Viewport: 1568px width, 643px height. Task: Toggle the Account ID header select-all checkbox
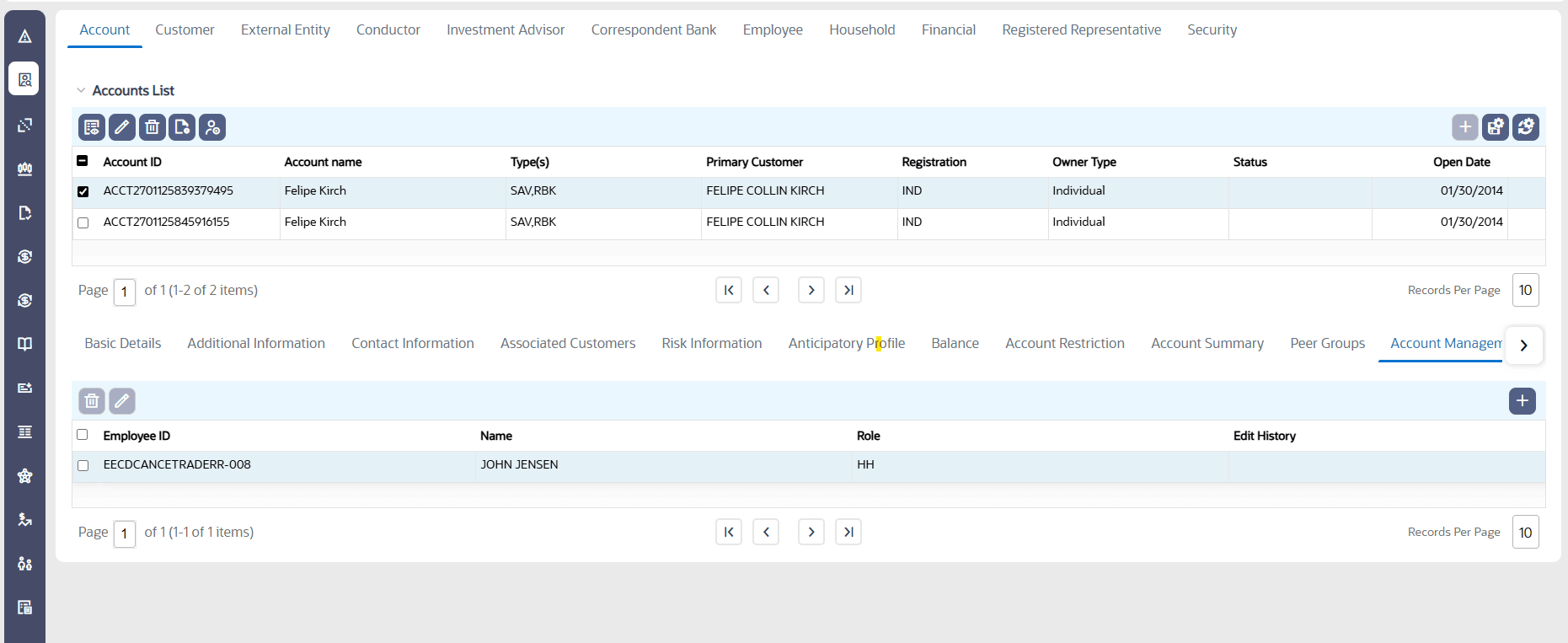(x=83, y=160)
